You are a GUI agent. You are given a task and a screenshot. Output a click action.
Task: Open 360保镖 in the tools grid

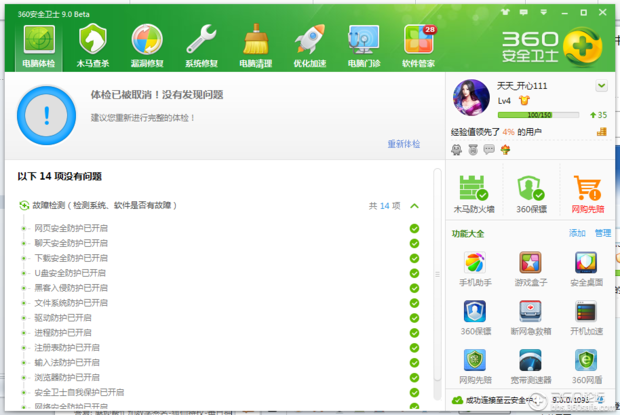pyautogui.click(x=475, y=318)
